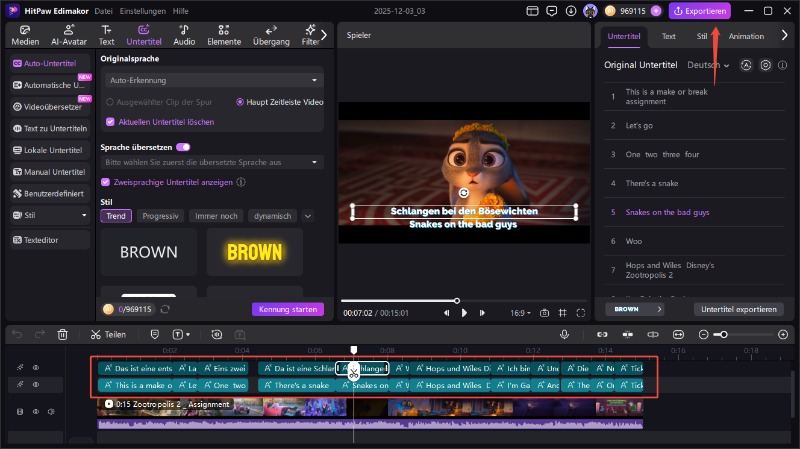This screenshot has height=449, width=800.
Task: Open subtitle settings gear icon in right panel
Action: click(765, 65)
